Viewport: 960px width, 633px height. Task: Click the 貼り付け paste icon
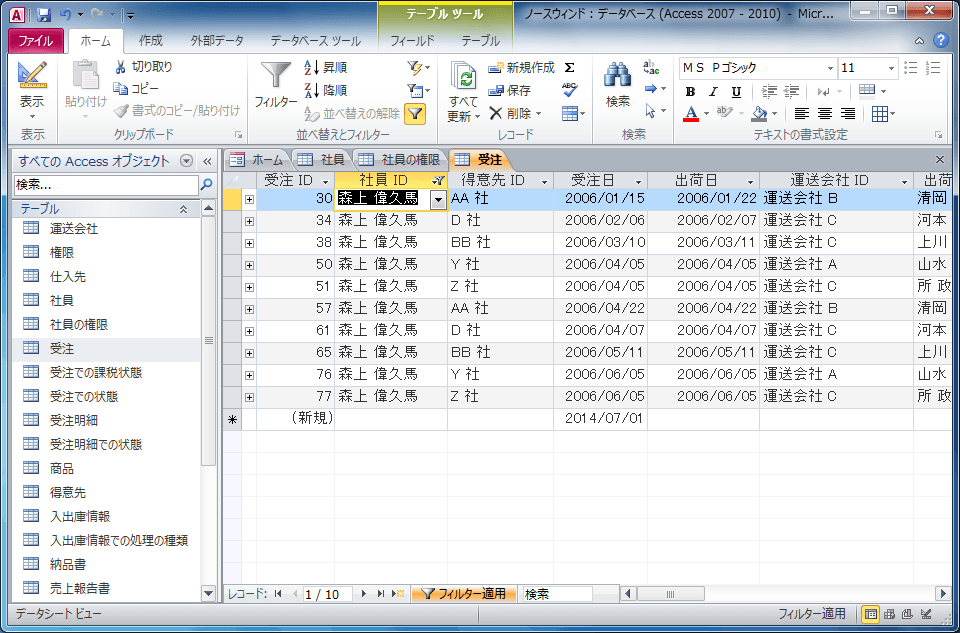click(86, 76)
